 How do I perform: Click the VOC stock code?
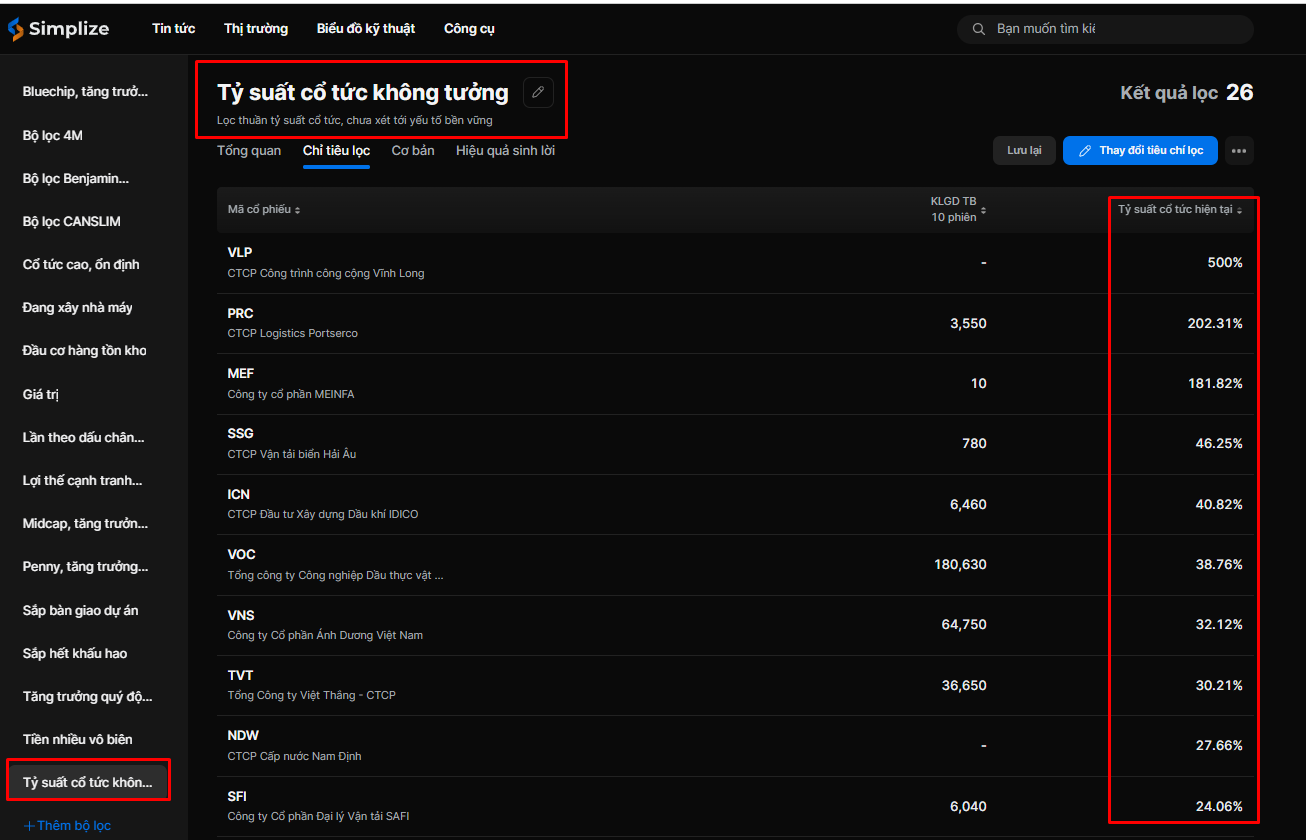tap(242, 554)
